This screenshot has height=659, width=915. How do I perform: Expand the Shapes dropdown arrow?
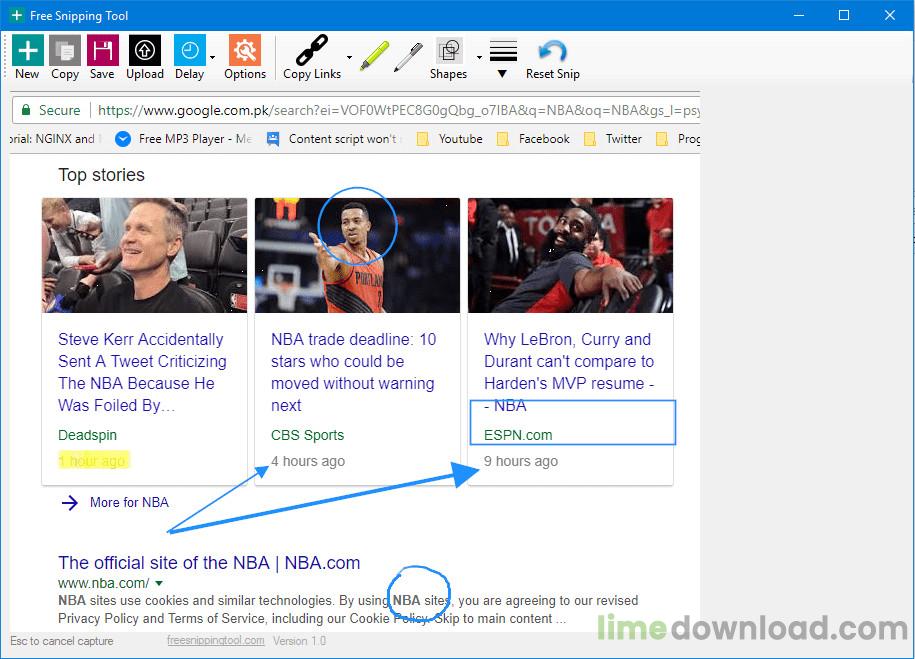pos(479,57)
